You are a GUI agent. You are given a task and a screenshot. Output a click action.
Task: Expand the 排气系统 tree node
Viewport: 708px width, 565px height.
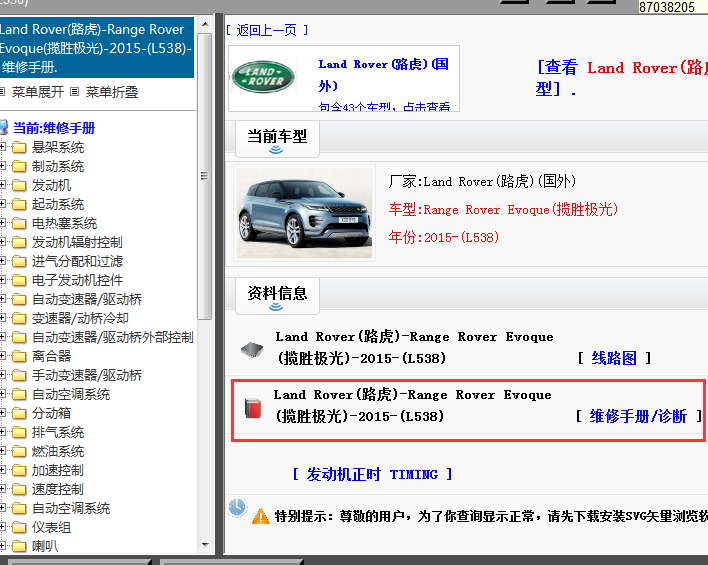point(2,432)
